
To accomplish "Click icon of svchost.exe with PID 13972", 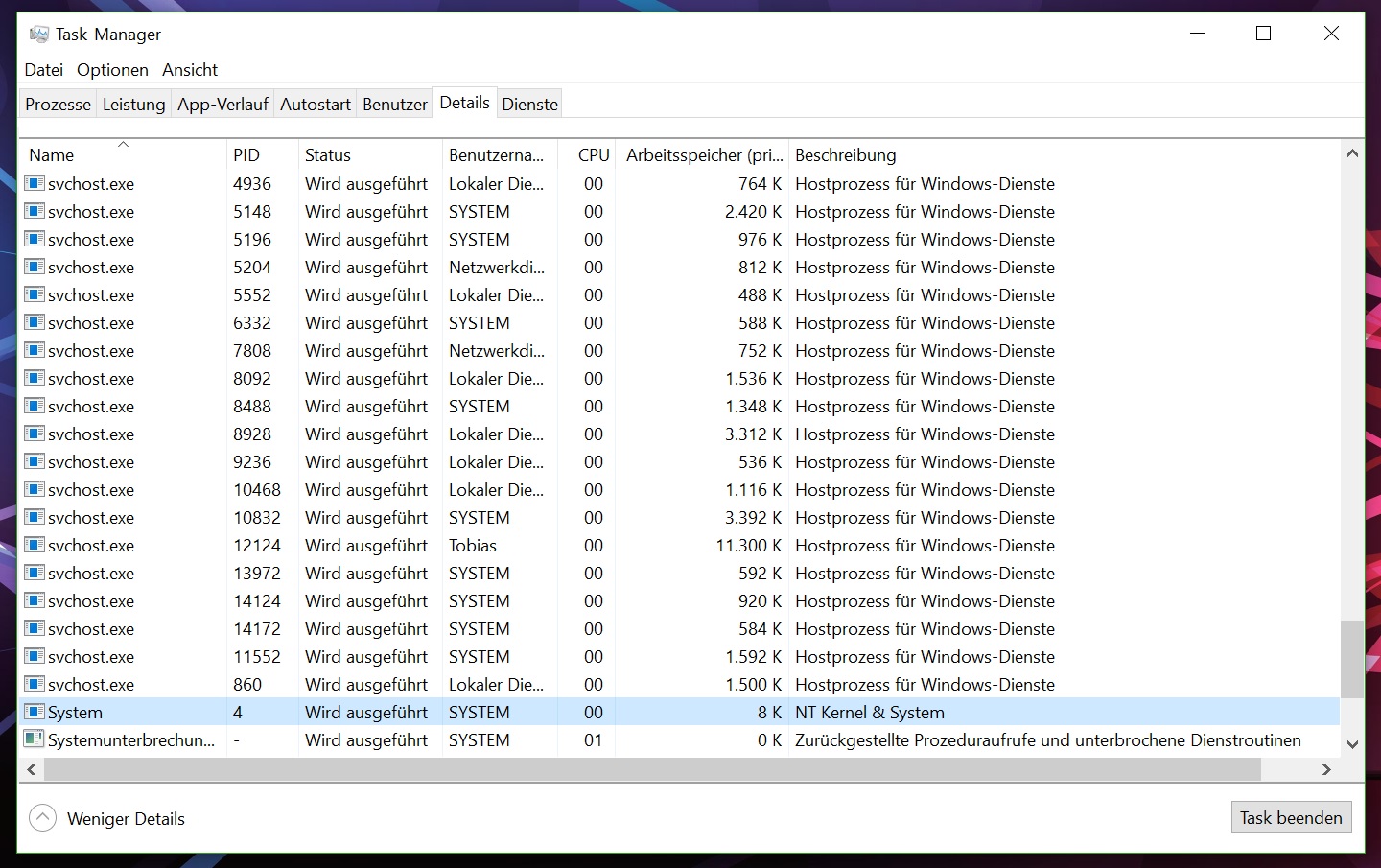I will point(35,573).
